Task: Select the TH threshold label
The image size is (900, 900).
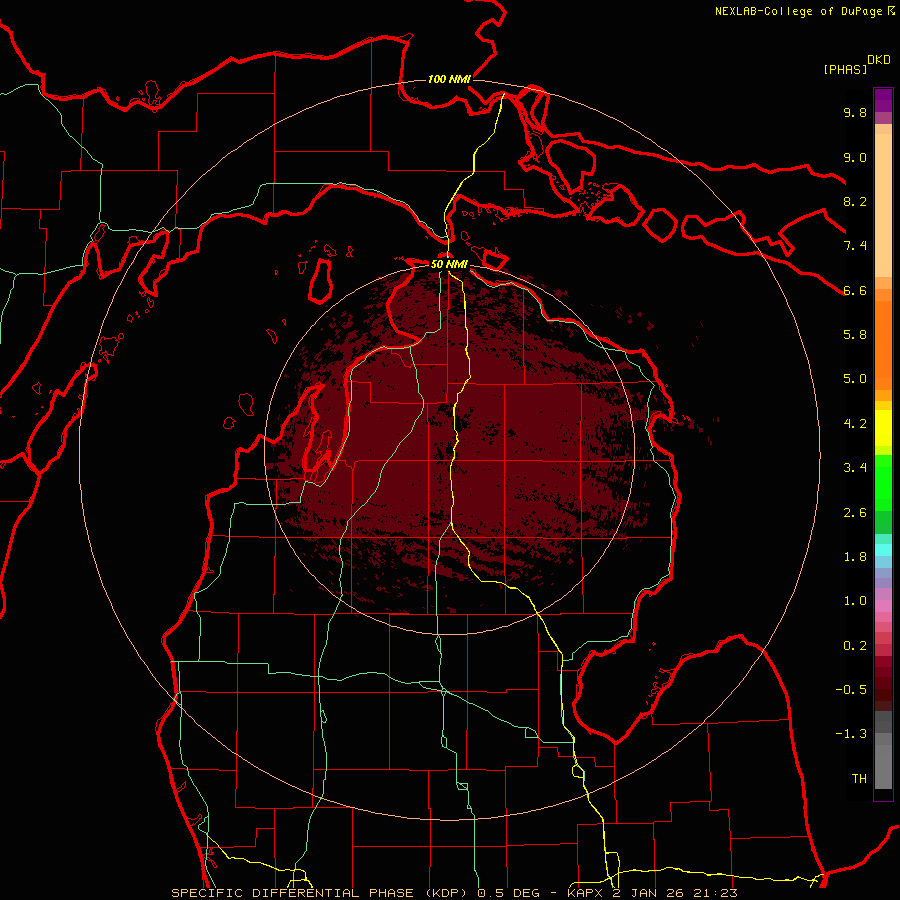Action: [859, 779]
